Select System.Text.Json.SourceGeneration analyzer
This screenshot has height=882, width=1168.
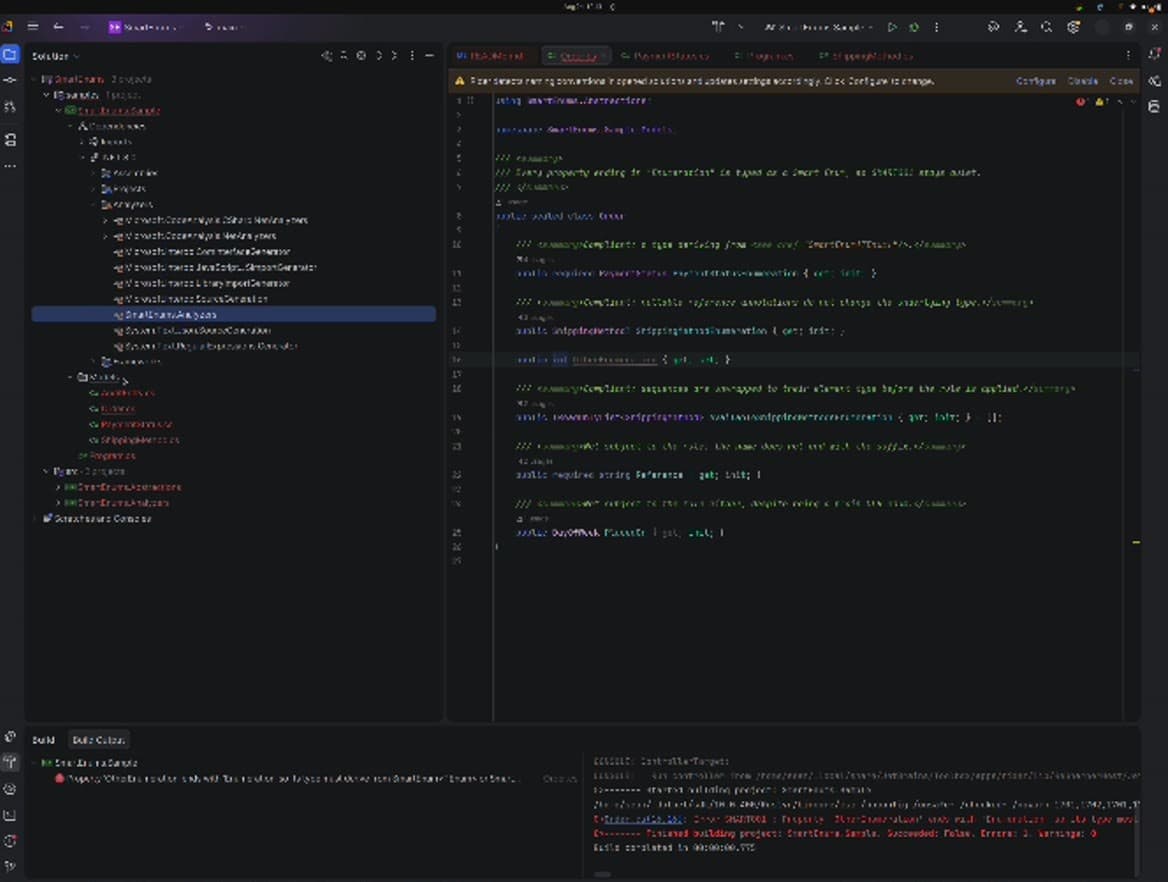click(193, 331)
